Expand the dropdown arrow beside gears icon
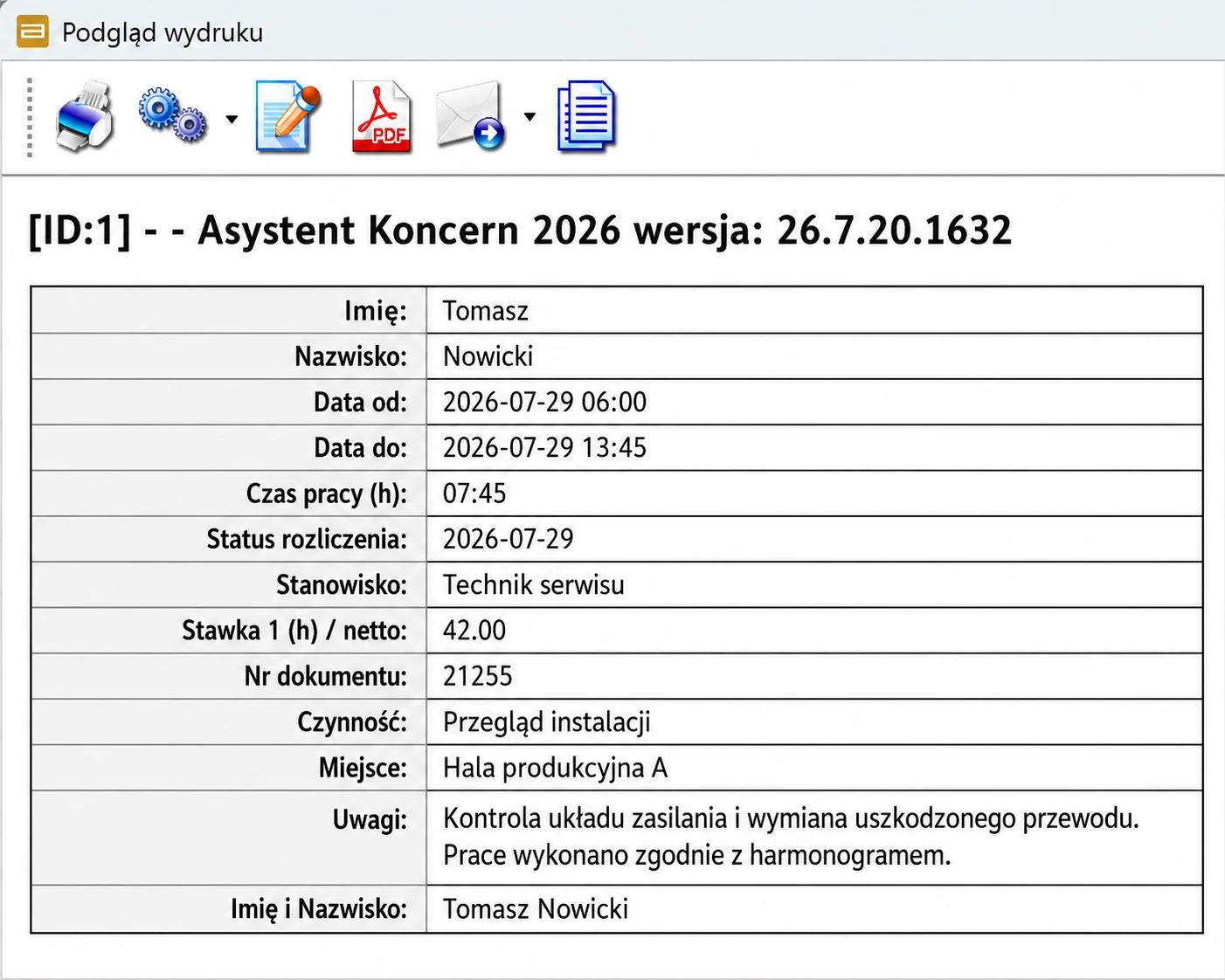This screenshot has width=1225, height=980. pos(232,119)
